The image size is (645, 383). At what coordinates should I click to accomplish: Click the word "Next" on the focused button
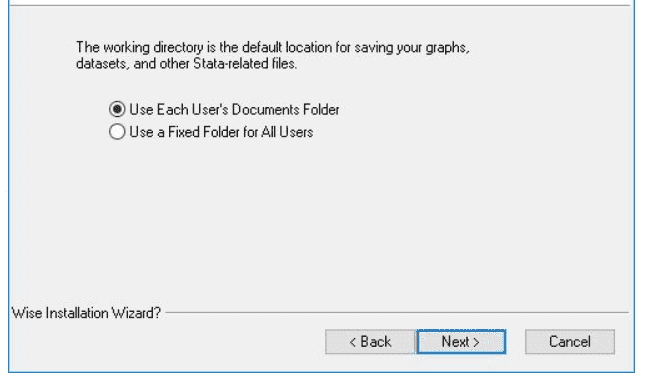coord(455,341)
